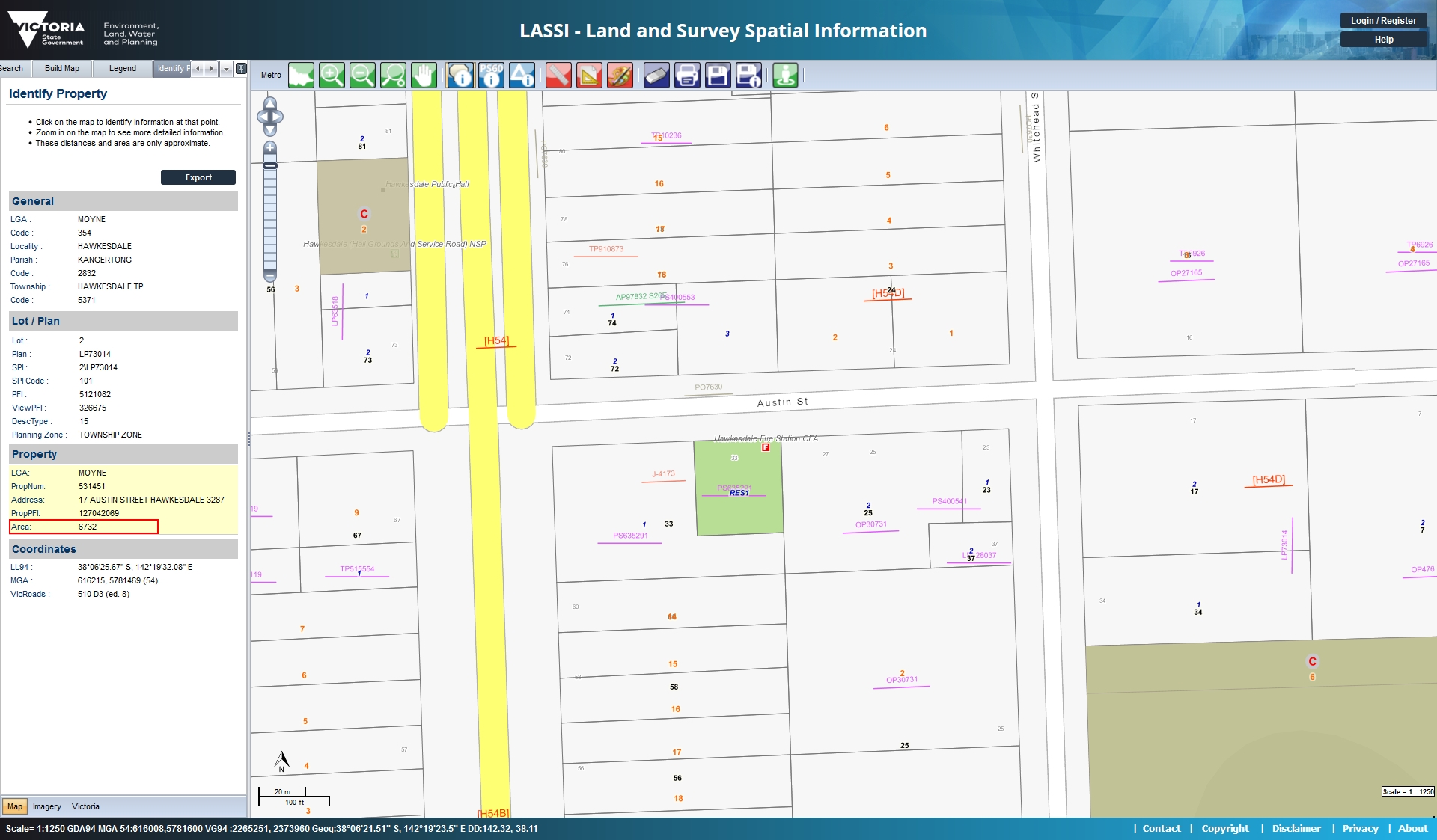Screen dimensions: 1437x840
Task: Open the paint palette markup tool
Action: coord(620,75)
